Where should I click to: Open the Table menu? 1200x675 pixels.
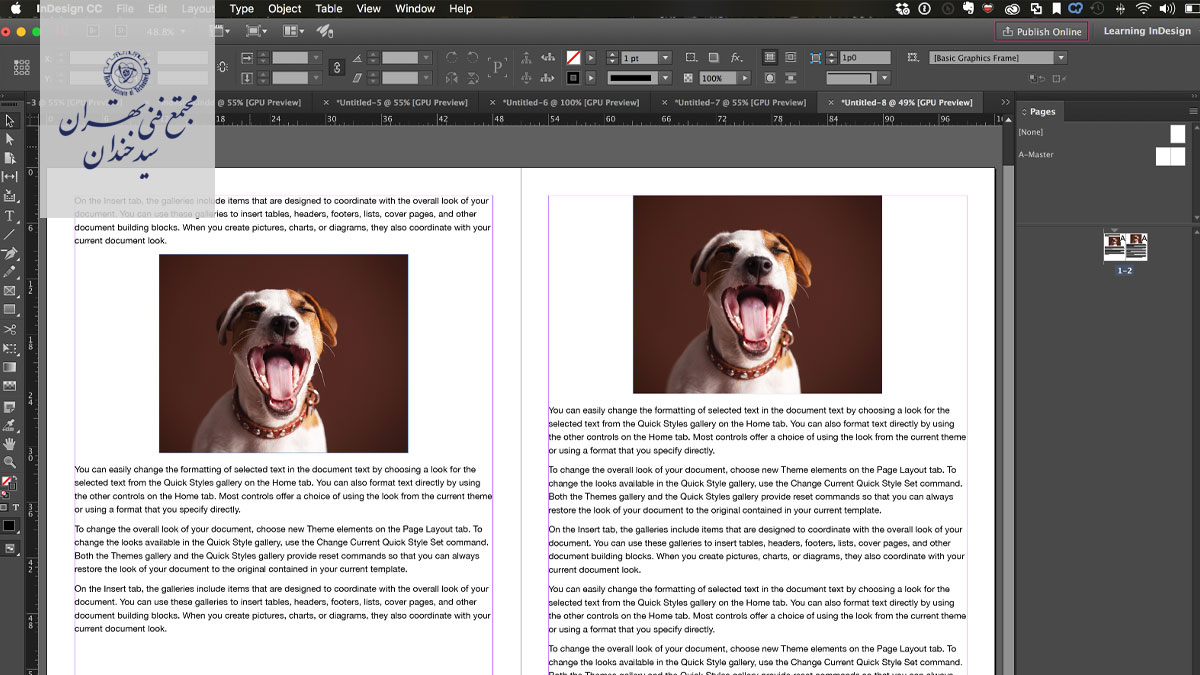click(x=329, y=8)
